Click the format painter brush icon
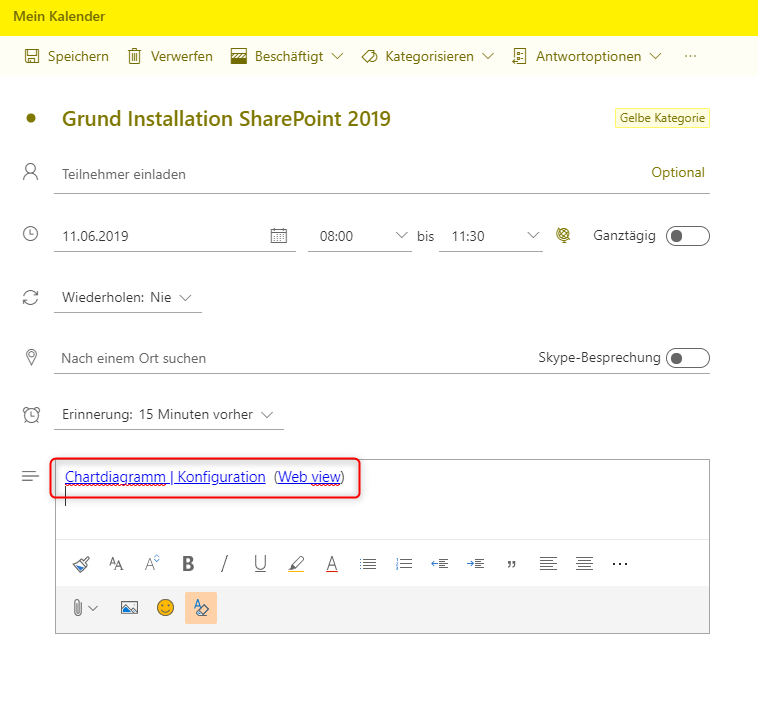This screenshot has width=758, height=714. 81,564
